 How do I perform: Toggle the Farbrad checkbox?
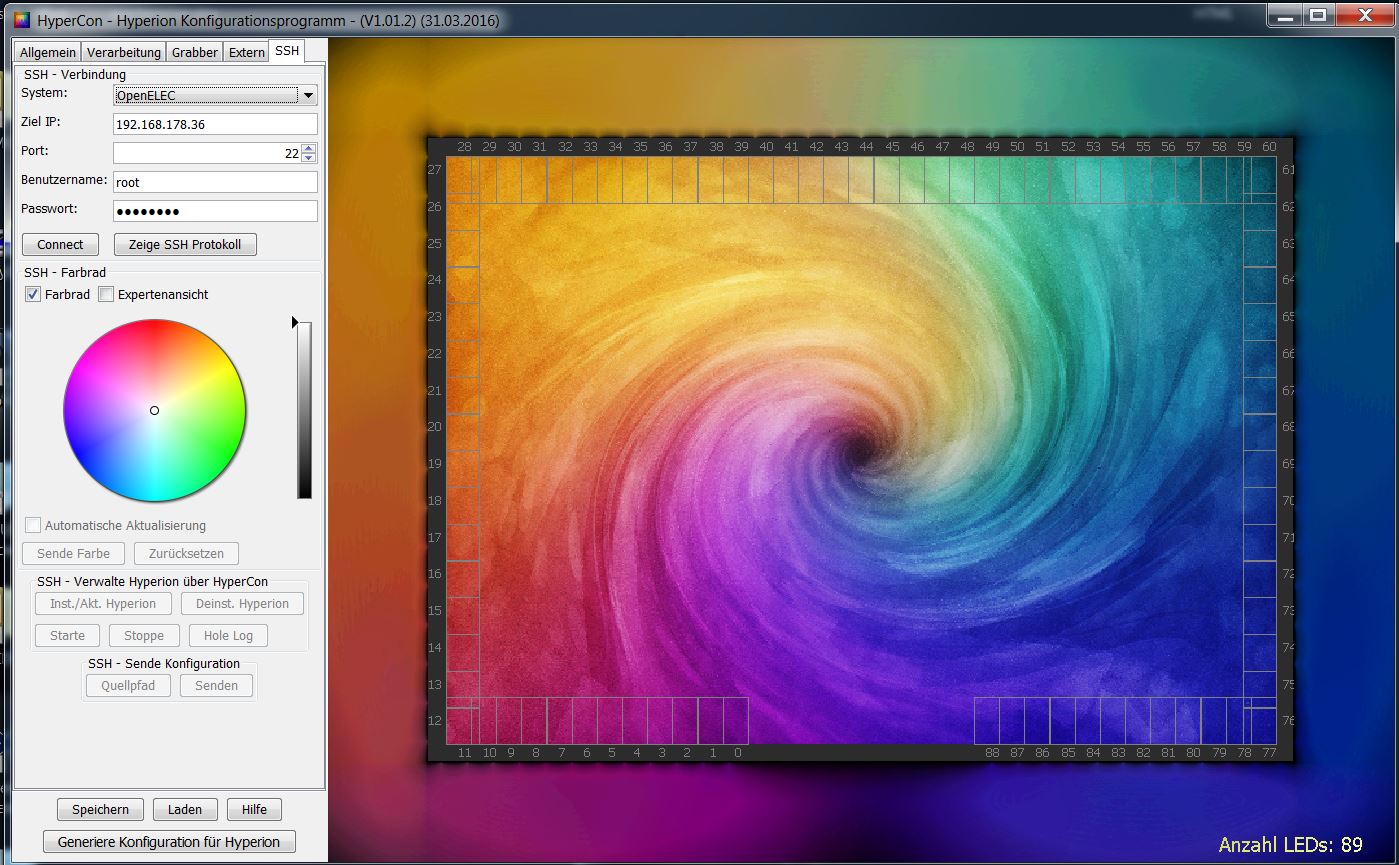(x=33, y=295)
